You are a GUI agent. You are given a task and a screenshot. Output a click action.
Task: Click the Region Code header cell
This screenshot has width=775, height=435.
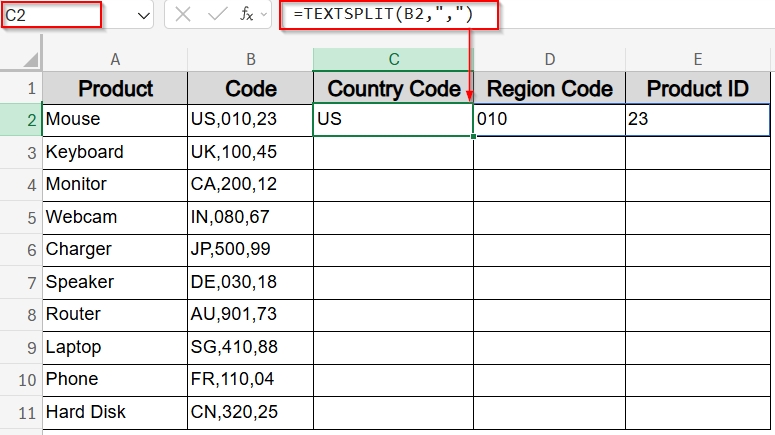(549, 88)
